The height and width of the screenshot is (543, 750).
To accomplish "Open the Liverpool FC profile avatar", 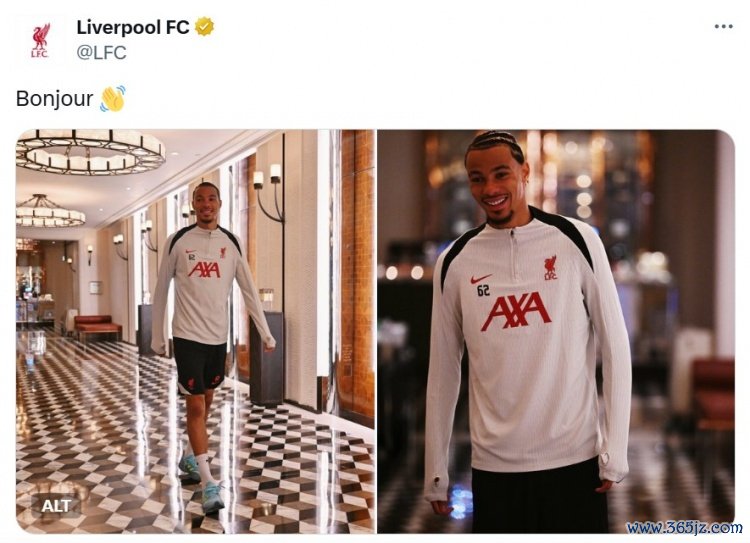I will (x=40, y=40).
